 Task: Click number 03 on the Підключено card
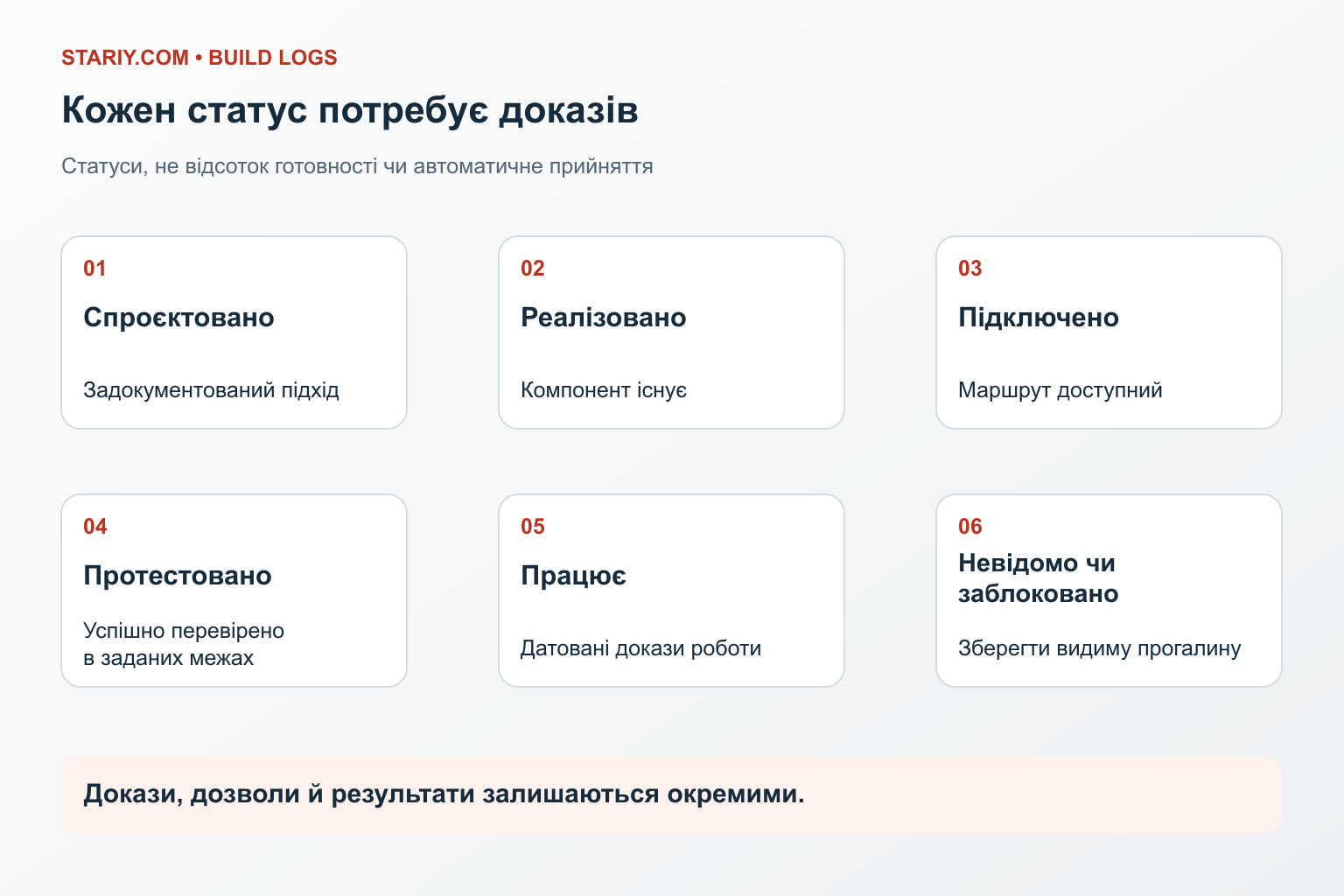click(x=969, y=269)
